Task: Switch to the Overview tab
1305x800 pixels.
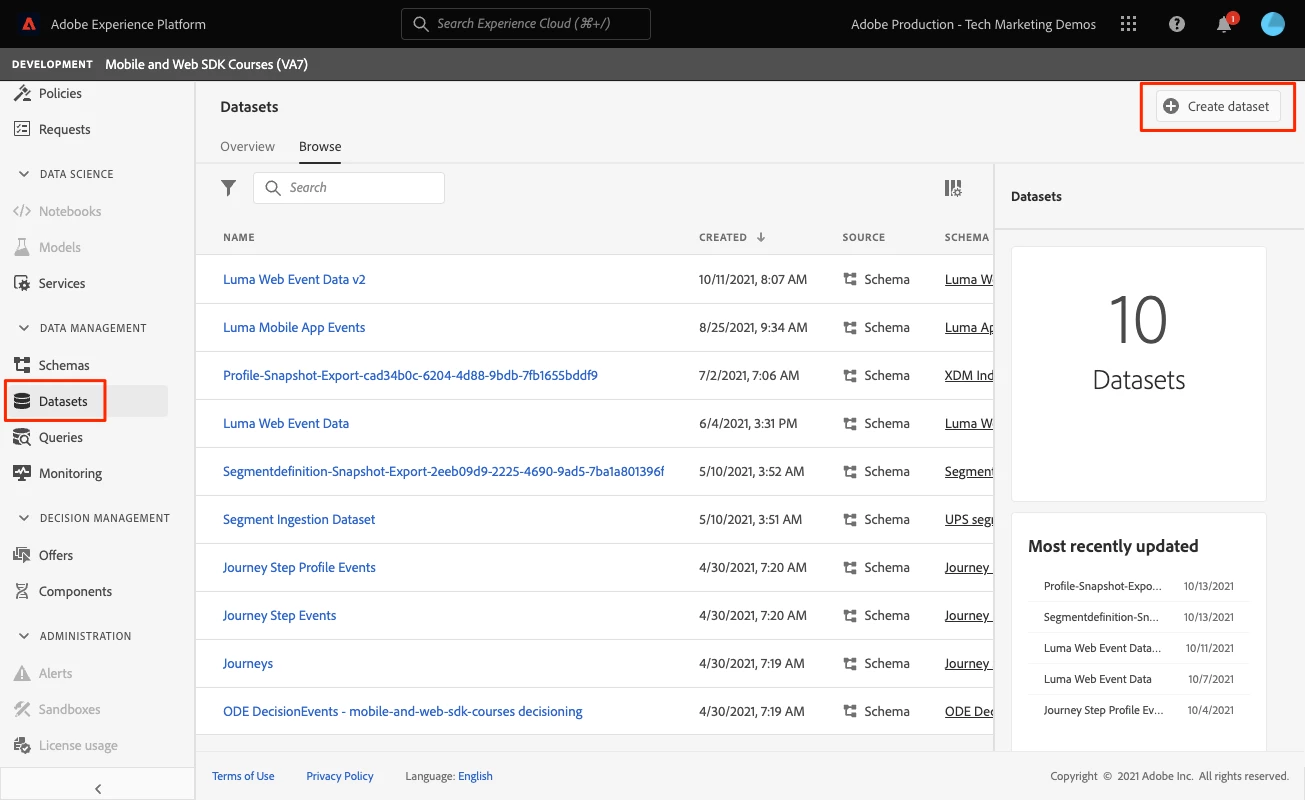Action: pyautogui.click(x=247, y=146)
